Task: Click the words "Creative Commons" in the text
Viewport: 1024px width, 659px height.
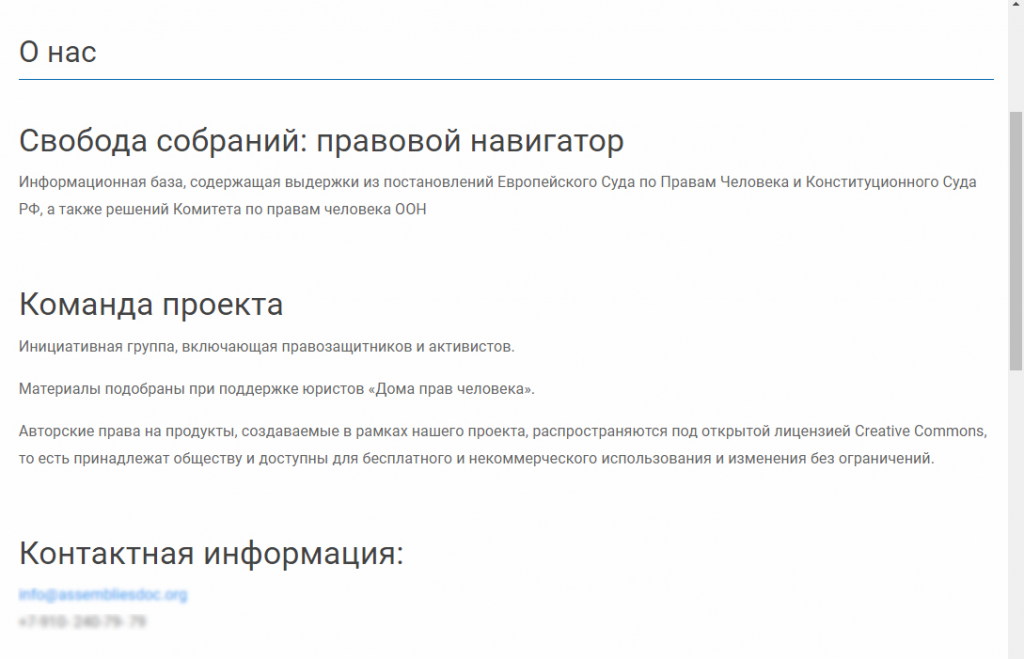Action: point(920,431)
